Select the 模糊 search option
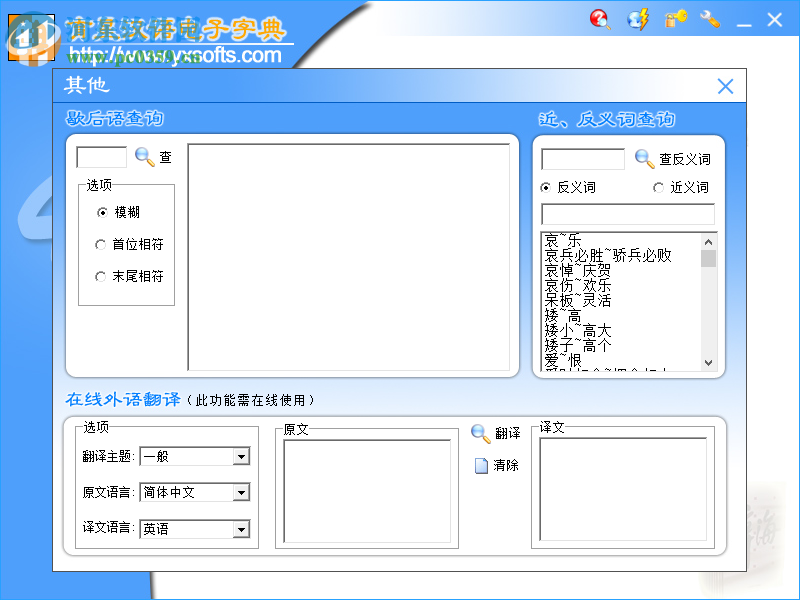This screenshot has width=800, height=600. coord(101,211)
